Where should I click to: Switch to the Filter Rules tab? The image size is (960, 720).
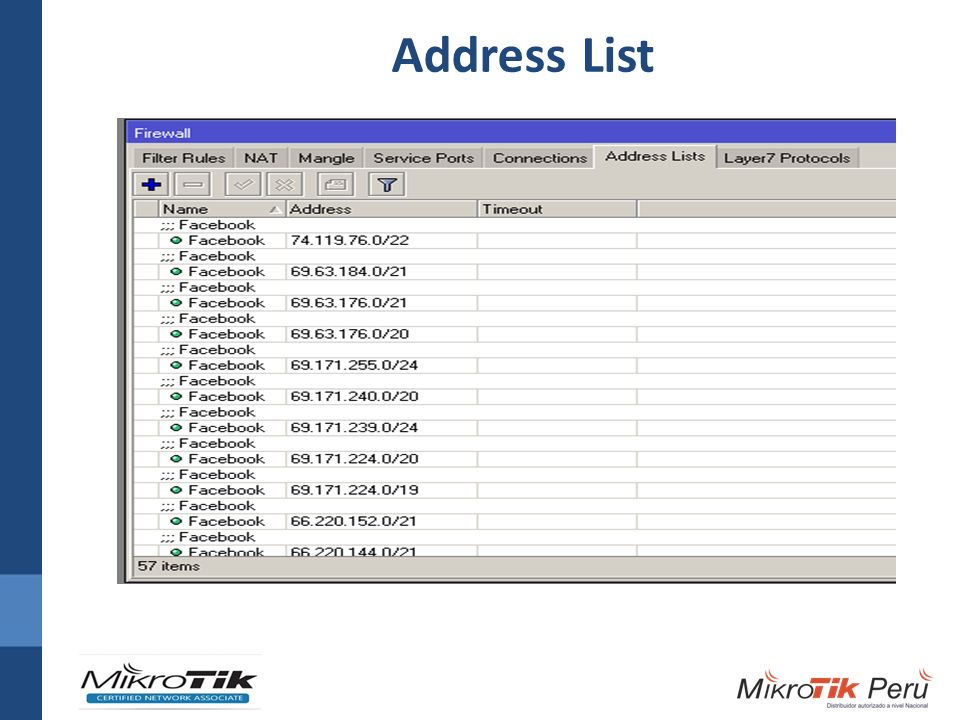tap(184, 158)
